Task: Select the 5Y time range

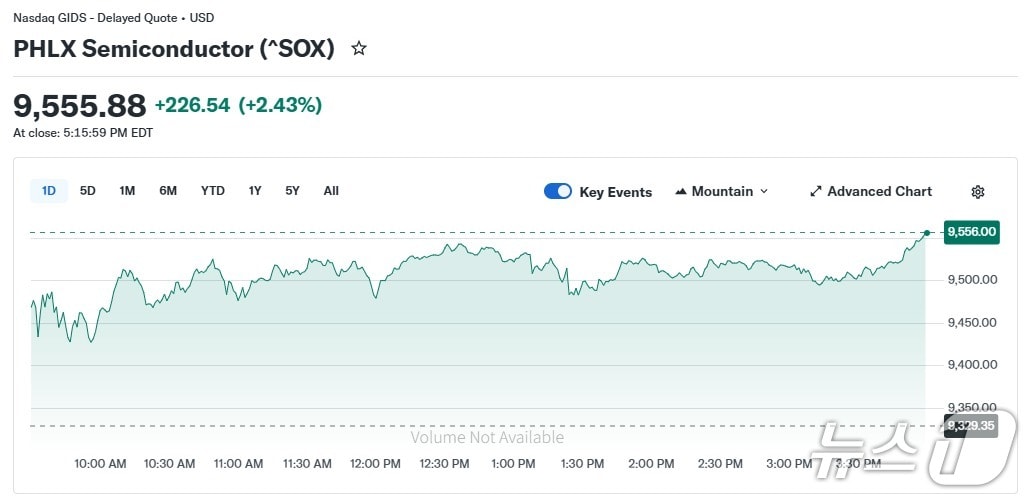Action: (292, 191)
